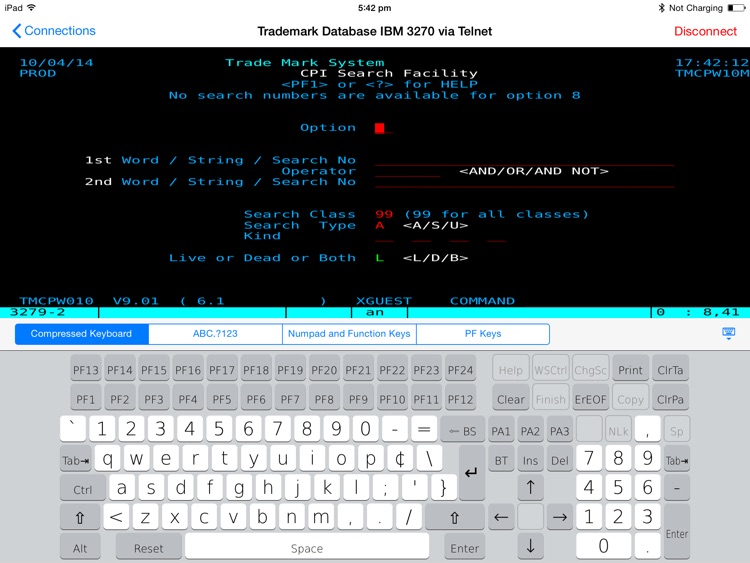Click the 1st Word search input field
Image resolution: width=750 pixels, height=563 pixels.
tap(524, 160)
